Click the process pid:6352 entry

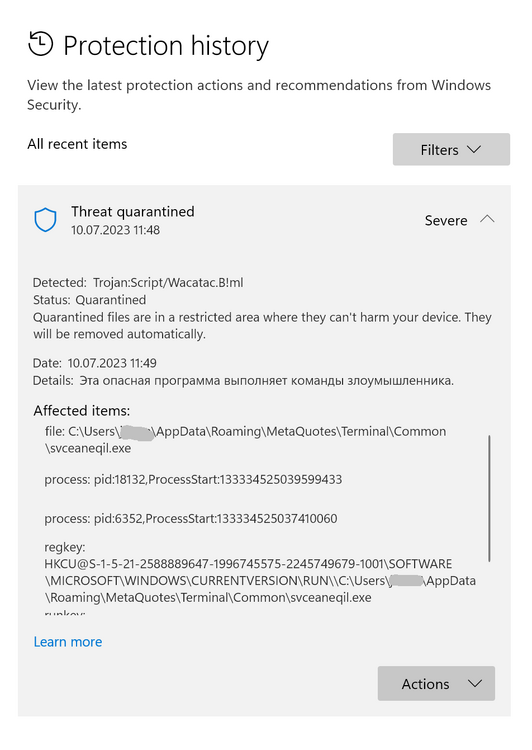click(191, 519)
